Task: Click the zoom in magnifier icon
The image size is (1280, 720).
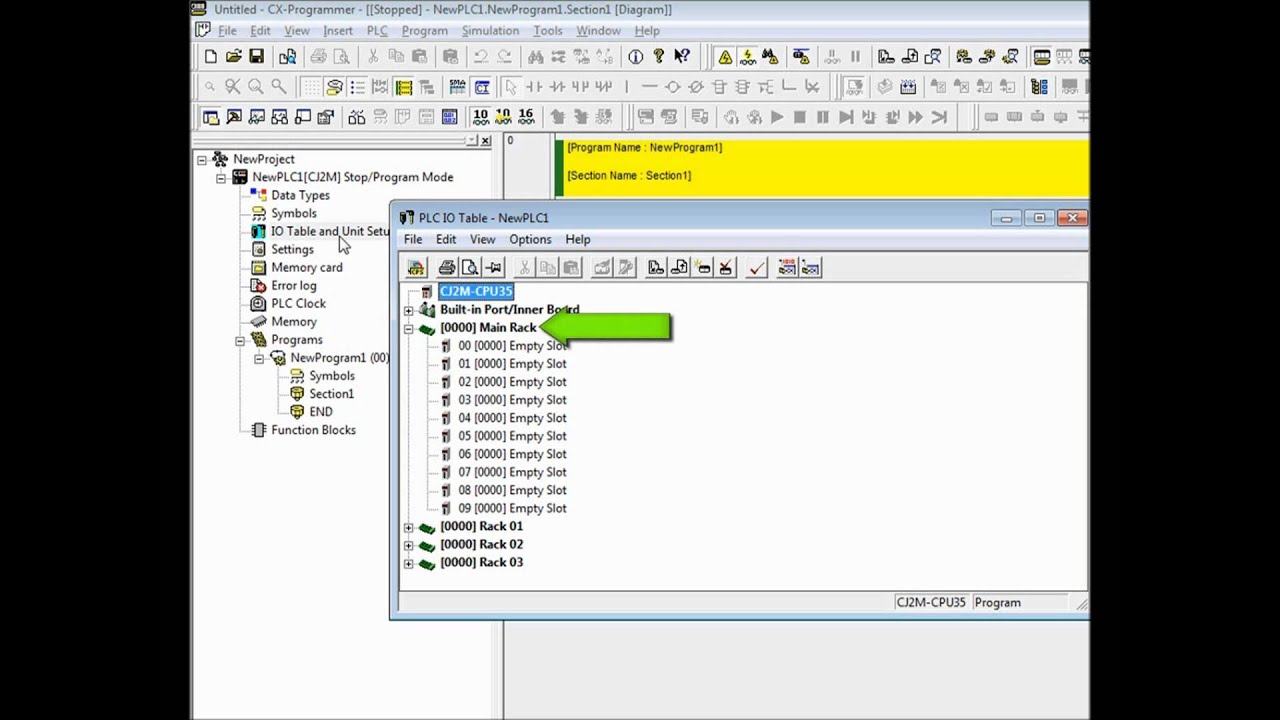Action: coord(279,87)
